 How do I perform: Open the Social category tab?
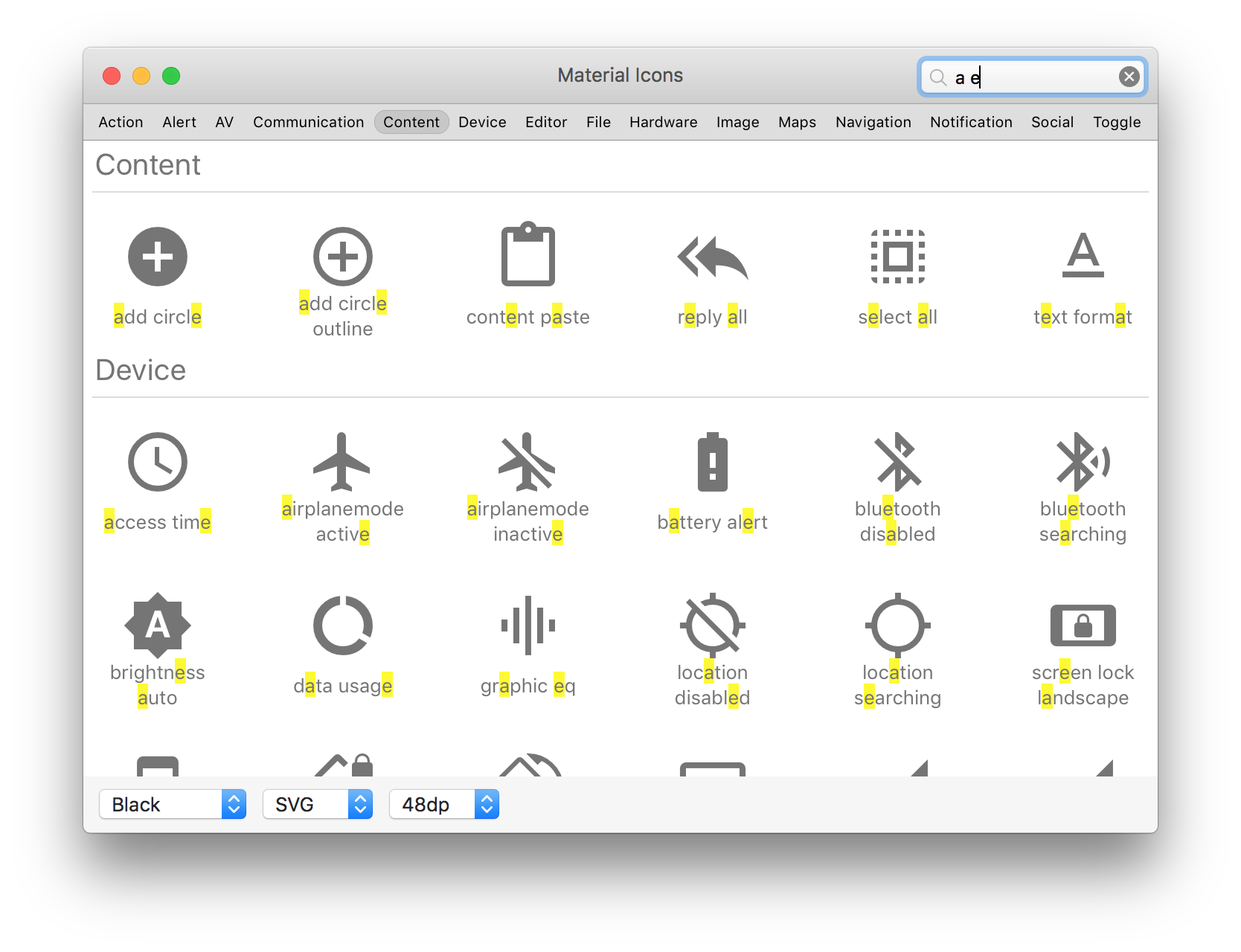click(1052, 122)
